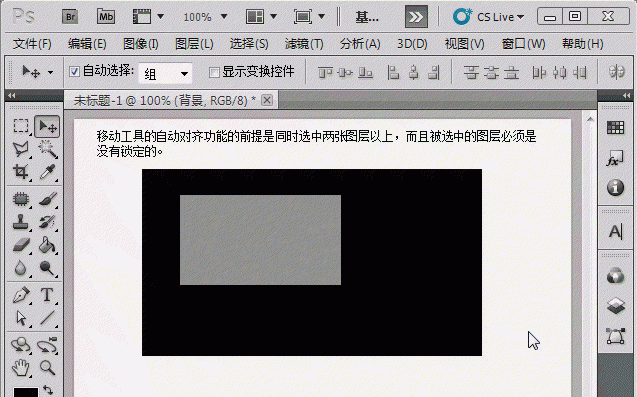Open the Layers panel icon
This screenshot has width=637, height=397.
(x=615, y=306)
